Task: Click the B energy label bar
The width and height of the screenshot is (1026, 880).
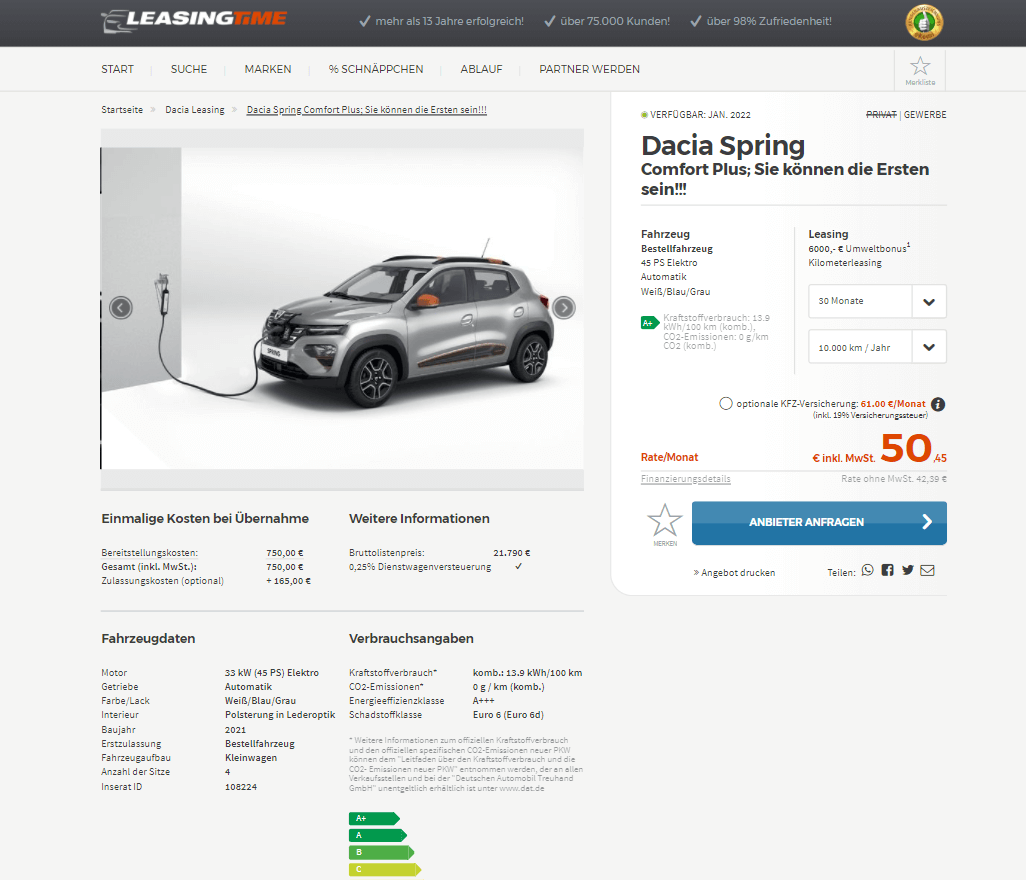Action: click(x=381, y=853)
